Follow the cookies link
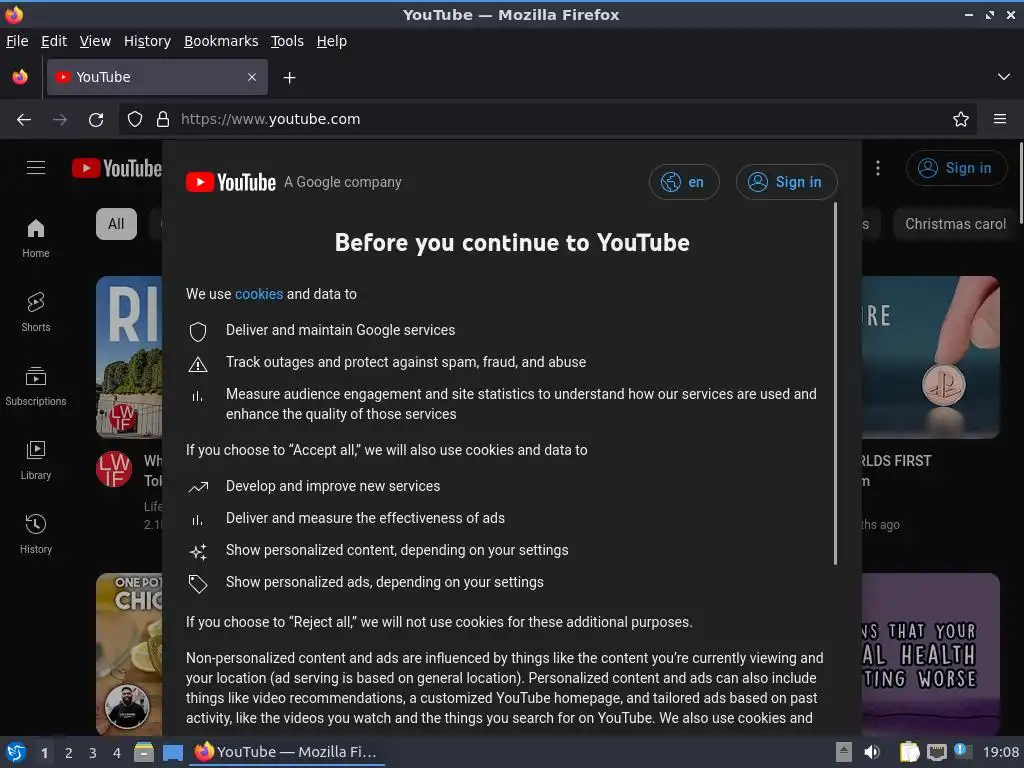 (259, 295)
